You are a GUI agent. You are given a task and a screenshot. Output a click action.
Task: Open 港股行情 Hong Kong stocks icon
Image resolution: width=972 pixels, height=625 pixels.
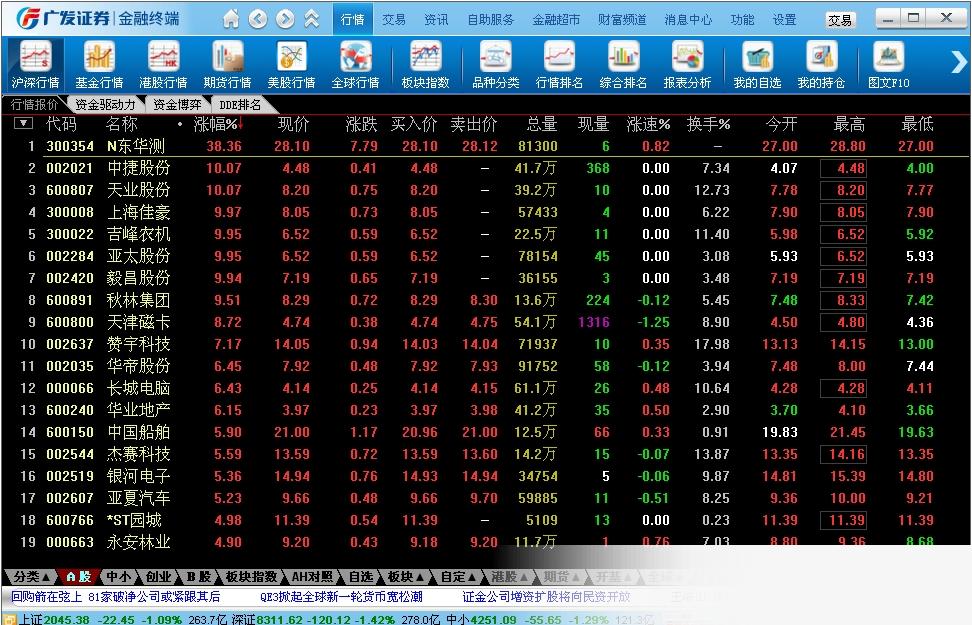coord(163,64)
